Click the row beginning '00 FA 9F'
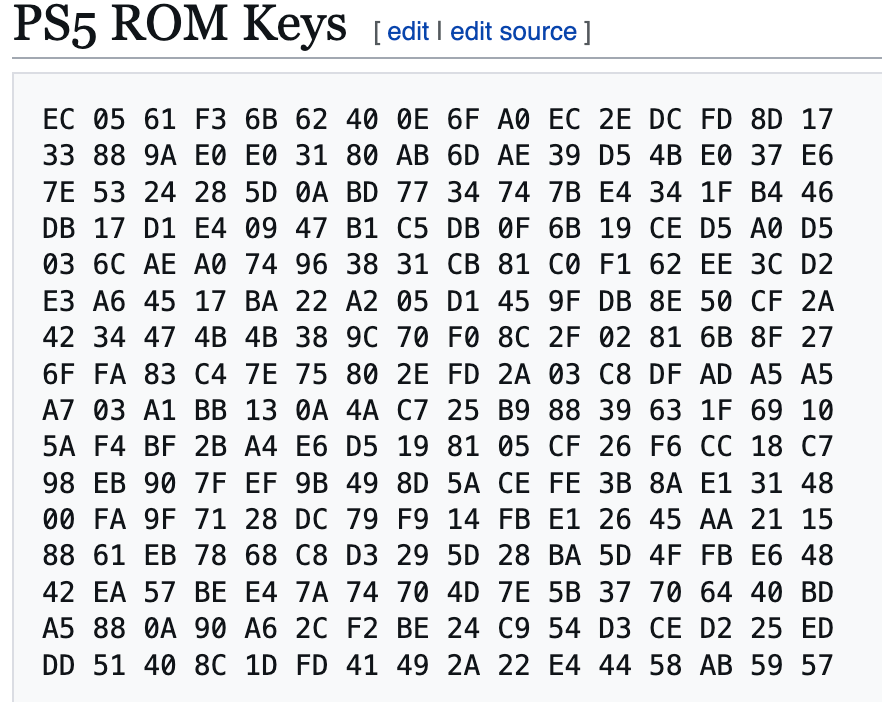Viewport: 882px width, 702px height. (x=437, y=519)
